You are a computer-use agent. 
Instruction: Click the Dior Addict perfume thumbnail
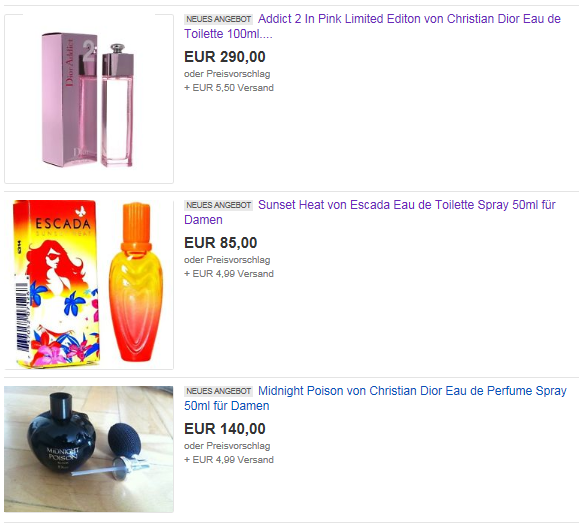point(89,99)
